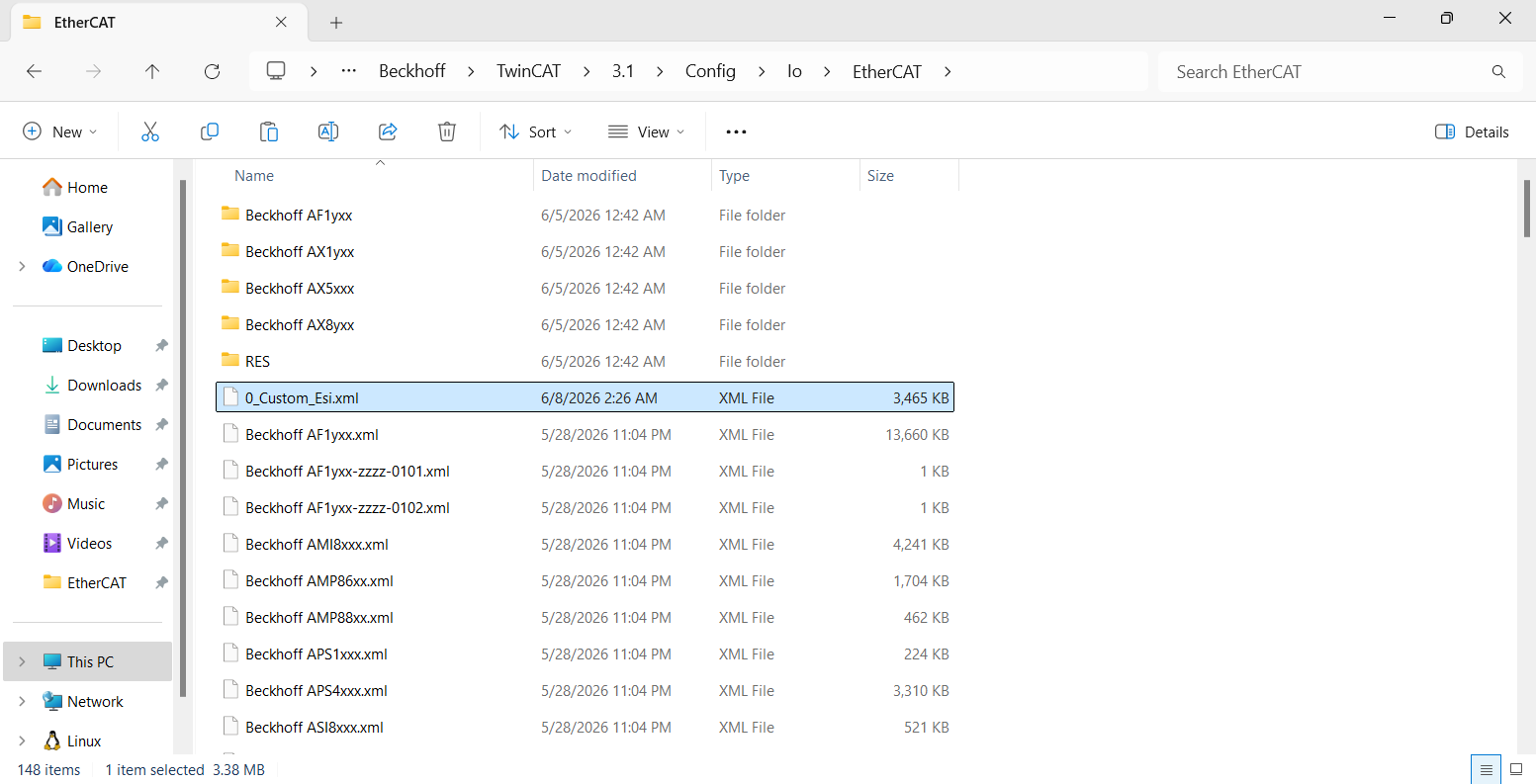Image resolution: width=1536 pixels, height=784 pixels.
Task: Click the Delete trash can icon
Action: pyautogui.click(x=447, y=131)
